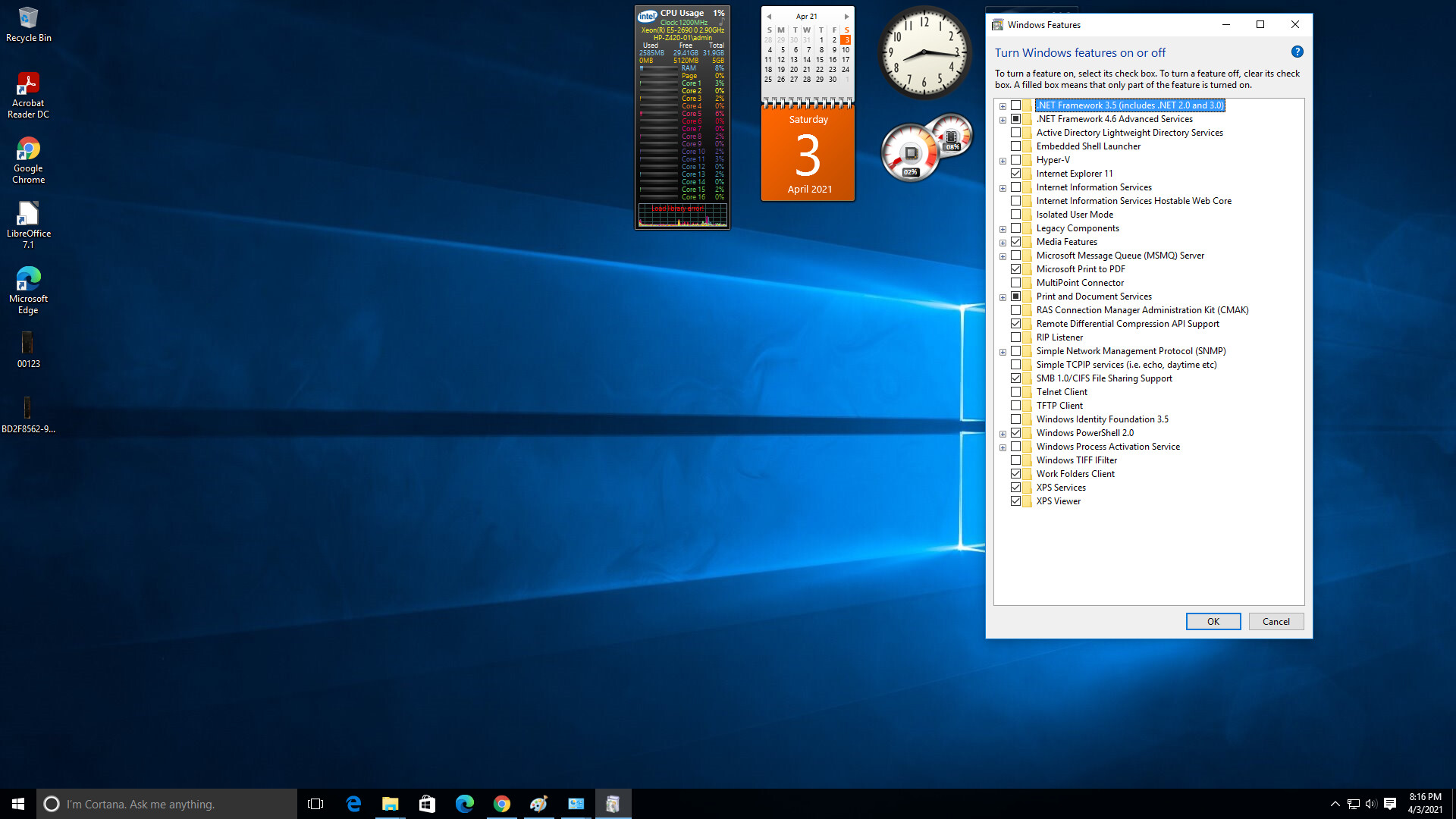Click Cancel in Windows Features
Screen dimensions: 1456x819
(1276, 622)
